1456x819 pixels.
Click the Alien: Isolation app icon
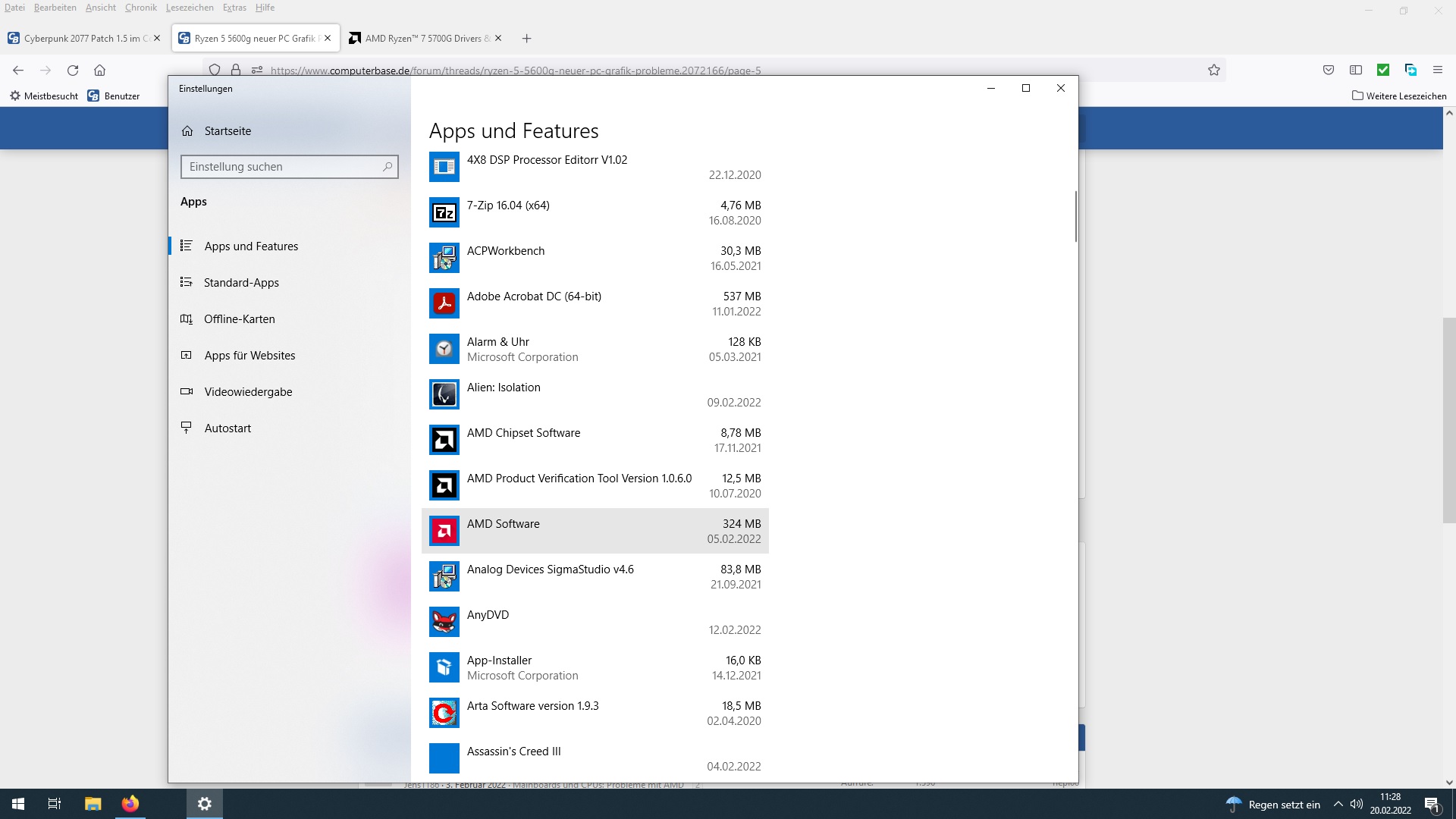coord(444,395)
